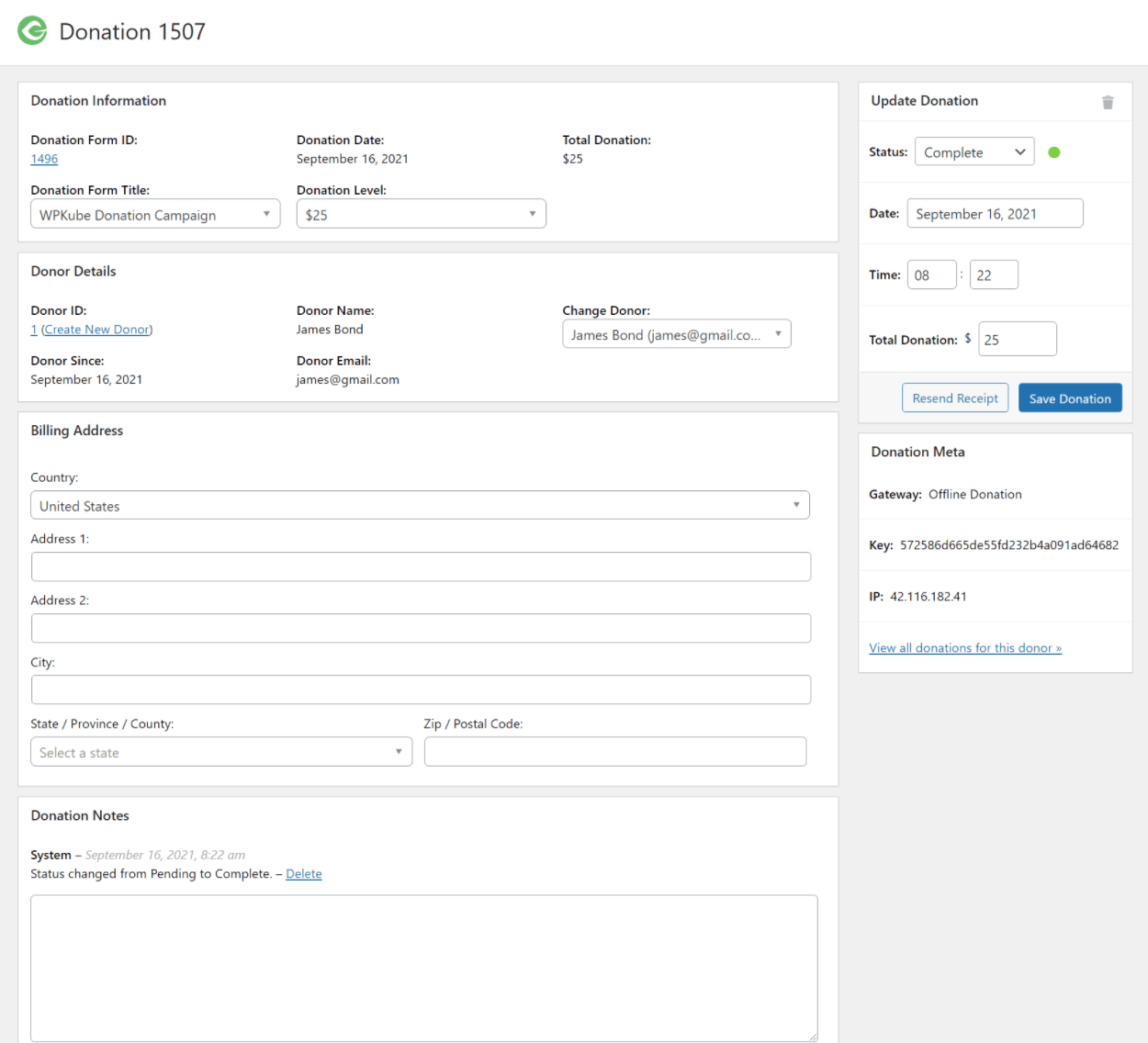The width and height of the screenshot is (1148, 1043).
Task: Open the Country dropdown
Action: pyautogui.click(x=420, y=506)
